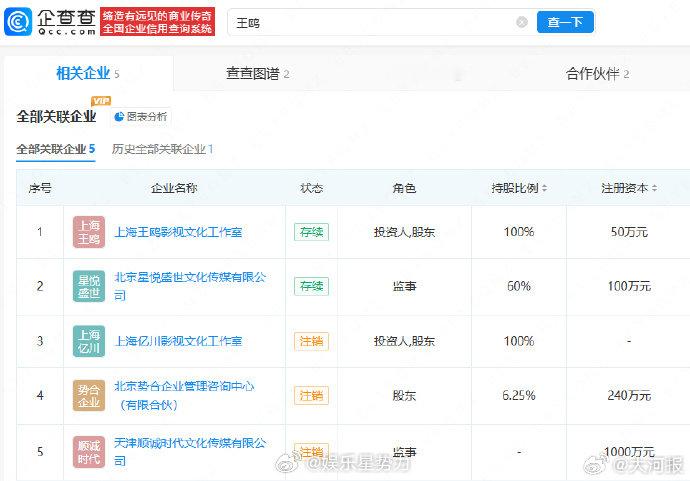Viewport: 690px width, 481px height.
Task: Click the 上海王鸥 company logo thumbnail
Action: [x=89, y=232]
